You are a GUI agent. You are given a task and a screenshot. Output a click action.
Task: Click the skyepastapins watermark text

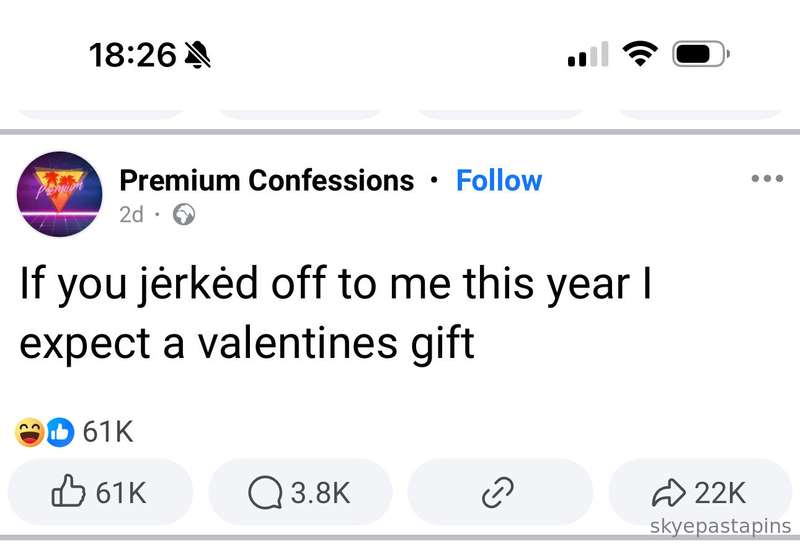720,526
